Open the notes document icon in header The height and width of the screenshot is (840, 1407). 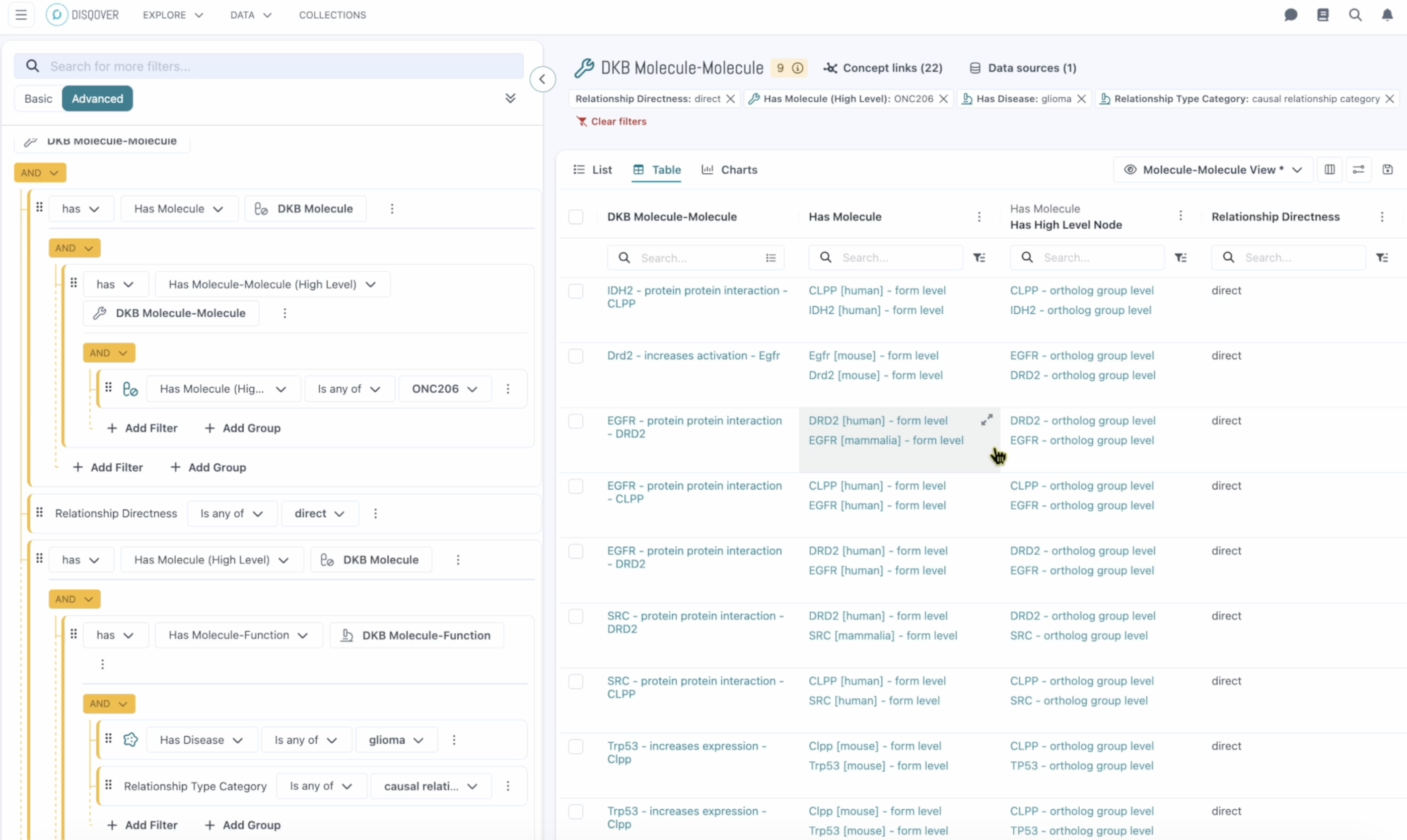pyautogui.click(x=1323, y=15)
